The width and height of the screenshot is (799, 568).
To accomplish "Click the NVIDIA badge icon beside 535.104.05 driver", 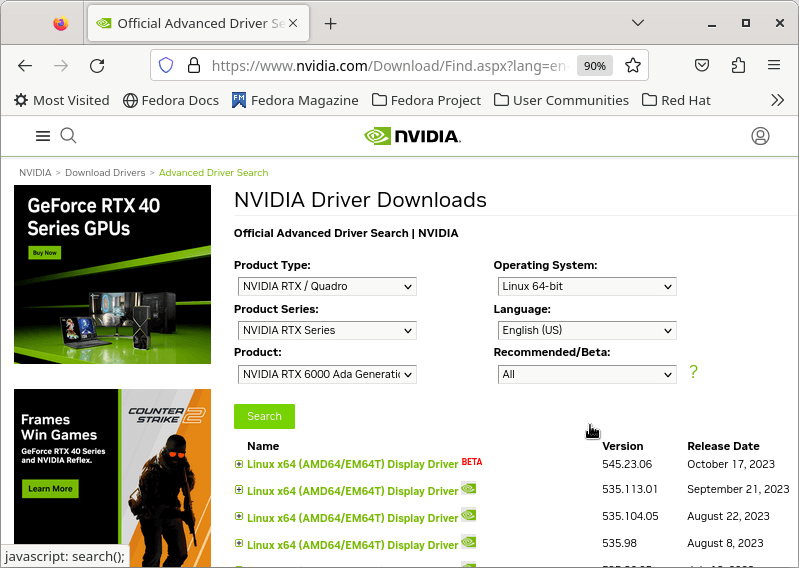I will coord(468,516).
